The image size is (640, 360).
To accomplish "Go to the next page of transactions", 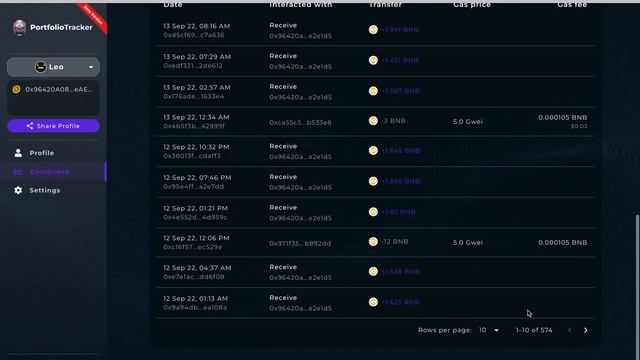I will coord(586,330).
